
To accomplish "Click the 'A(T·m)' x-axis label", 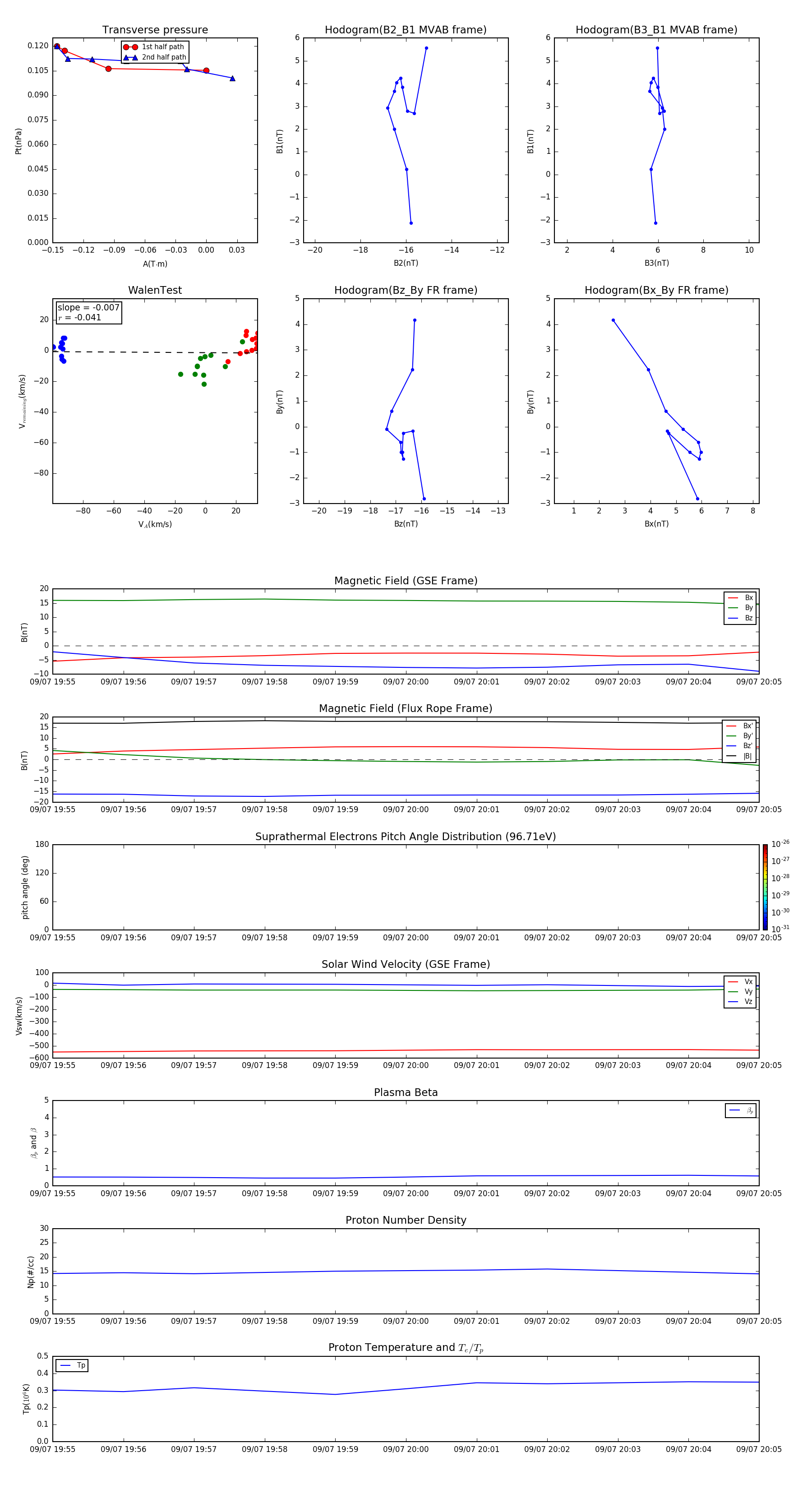I will (155, 264).
